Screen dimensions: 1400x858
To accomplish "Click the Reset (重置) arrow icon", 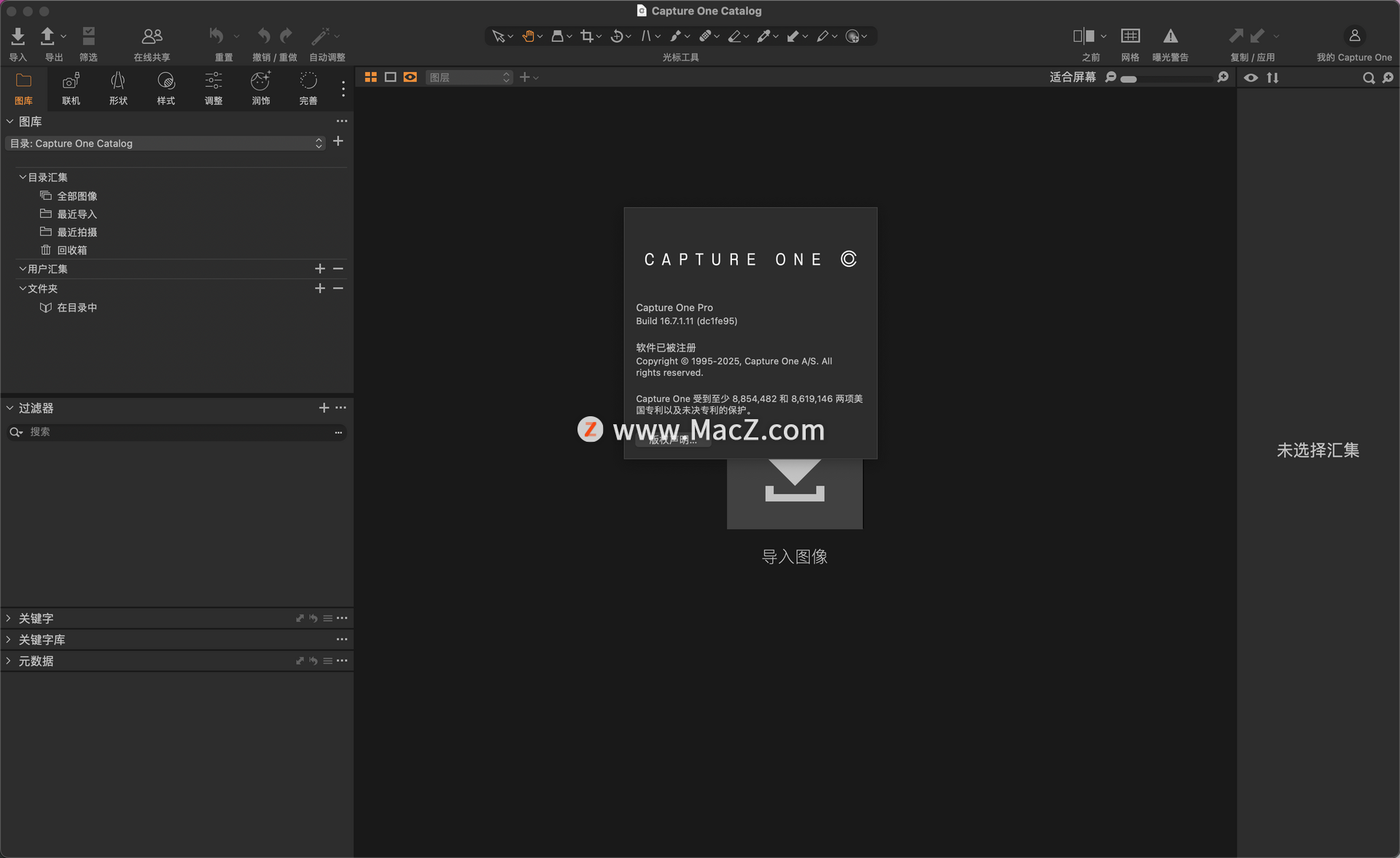I will click(x=217, y=36).
